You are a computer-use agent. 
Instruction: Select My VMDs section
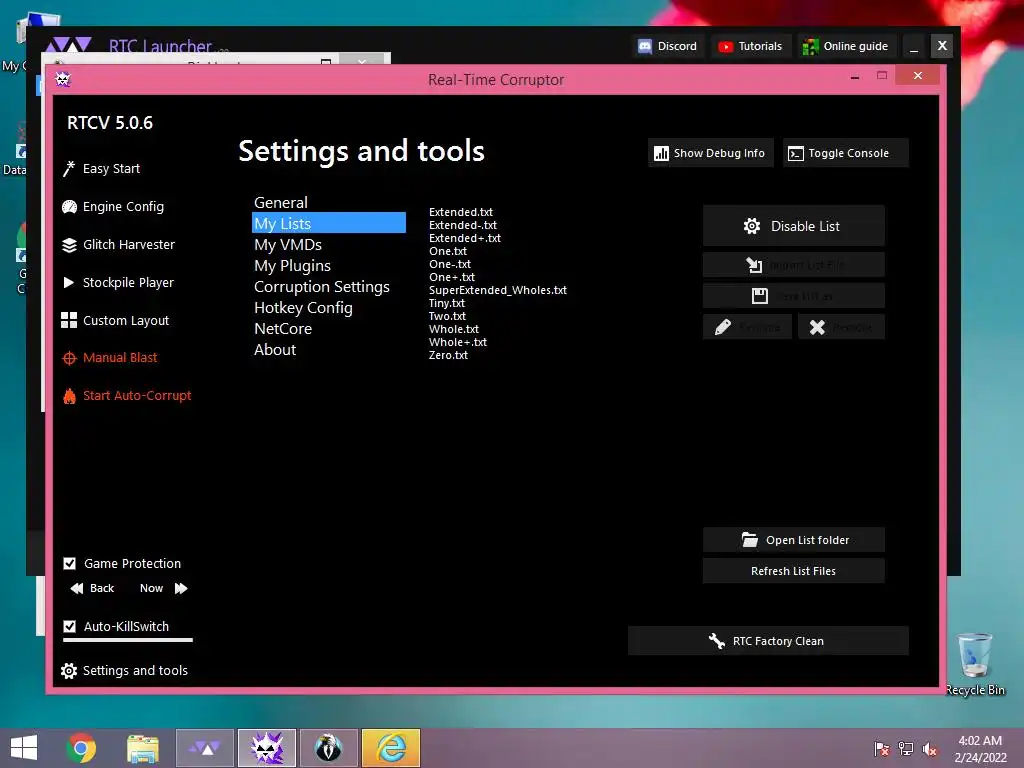288,244
